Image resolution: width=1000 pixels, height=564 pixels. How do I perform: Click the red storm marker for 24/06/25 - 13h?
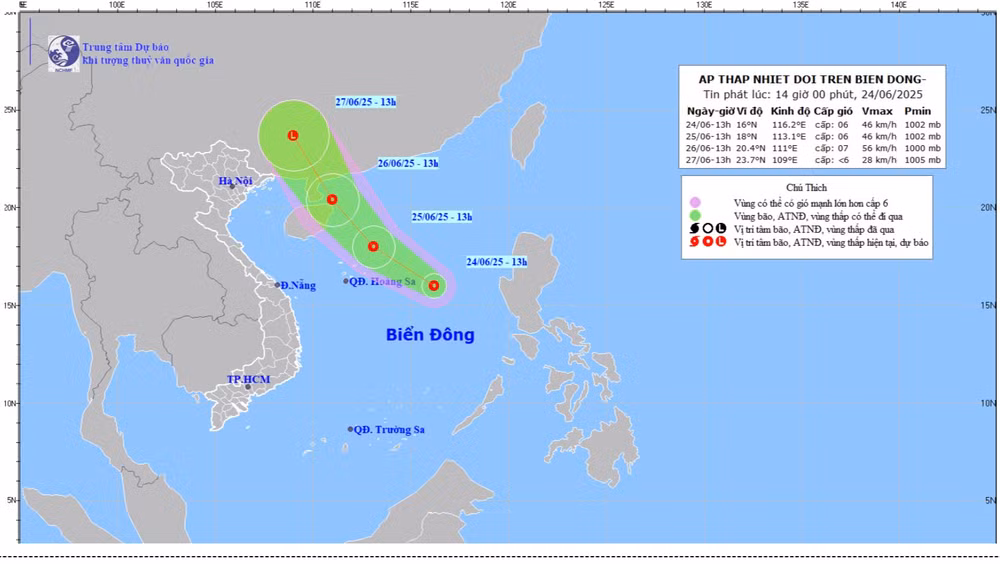(434, 285)
